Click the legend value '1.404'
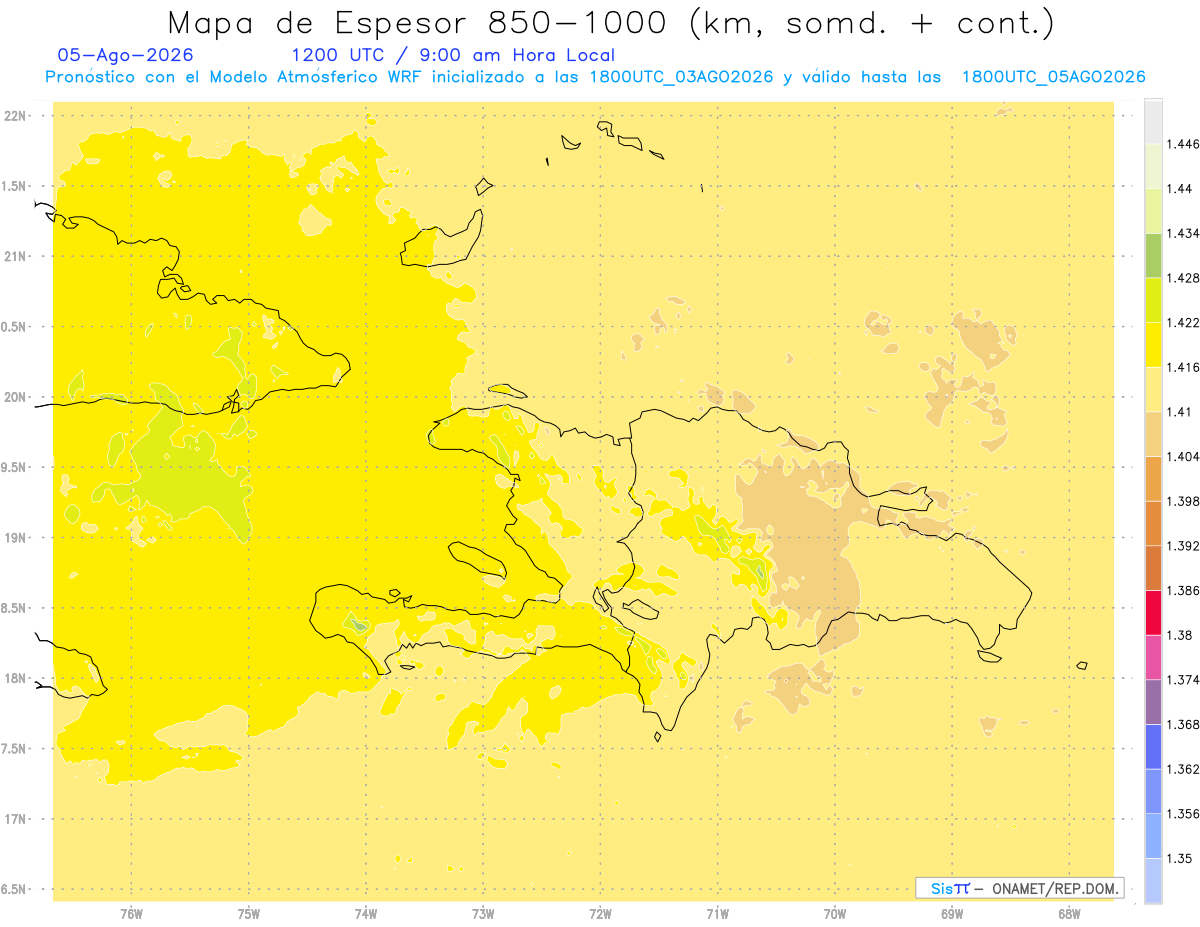The width and height of the screenshot is (1200, 927). tap(1183, 456)
